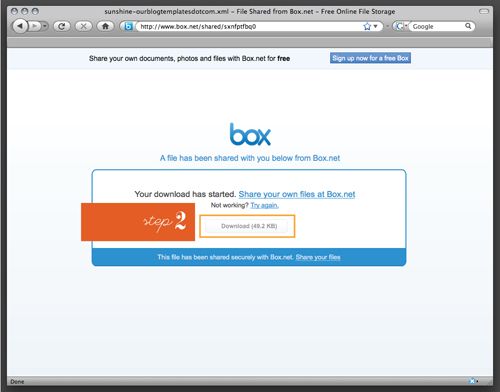500x392 pixels.
Task: Click the Download (49.2 KB) button
Action: (x=249, y=226)
